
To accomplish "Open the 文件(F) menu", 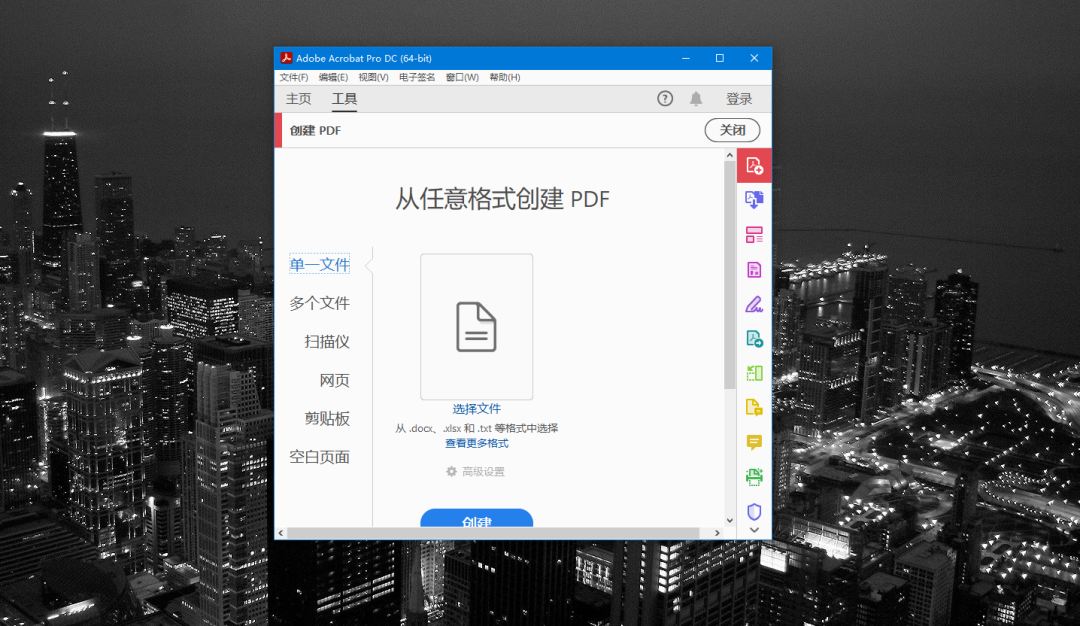I will coord(294,77).
